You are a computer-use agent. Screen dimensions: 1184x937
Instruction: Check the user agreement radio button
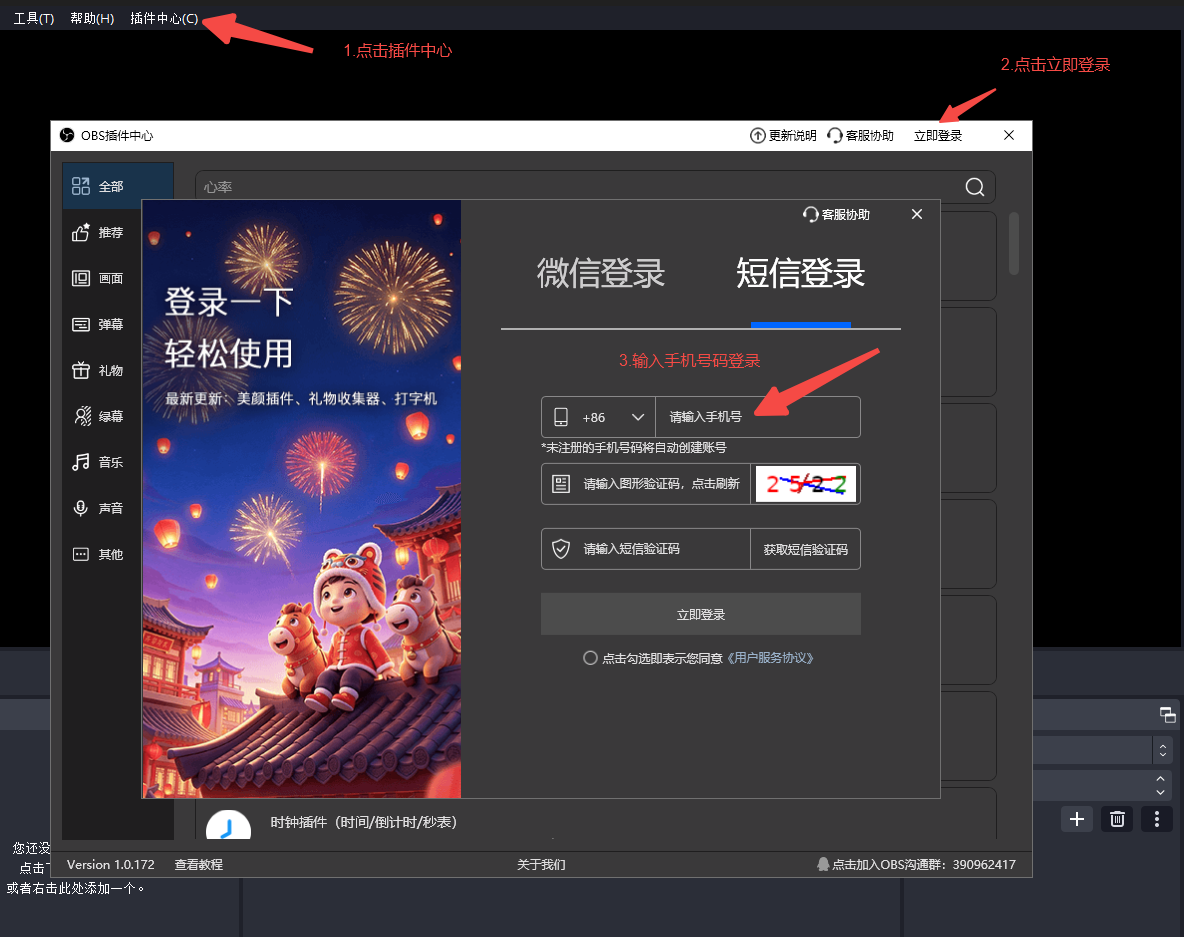click(590, 658)
